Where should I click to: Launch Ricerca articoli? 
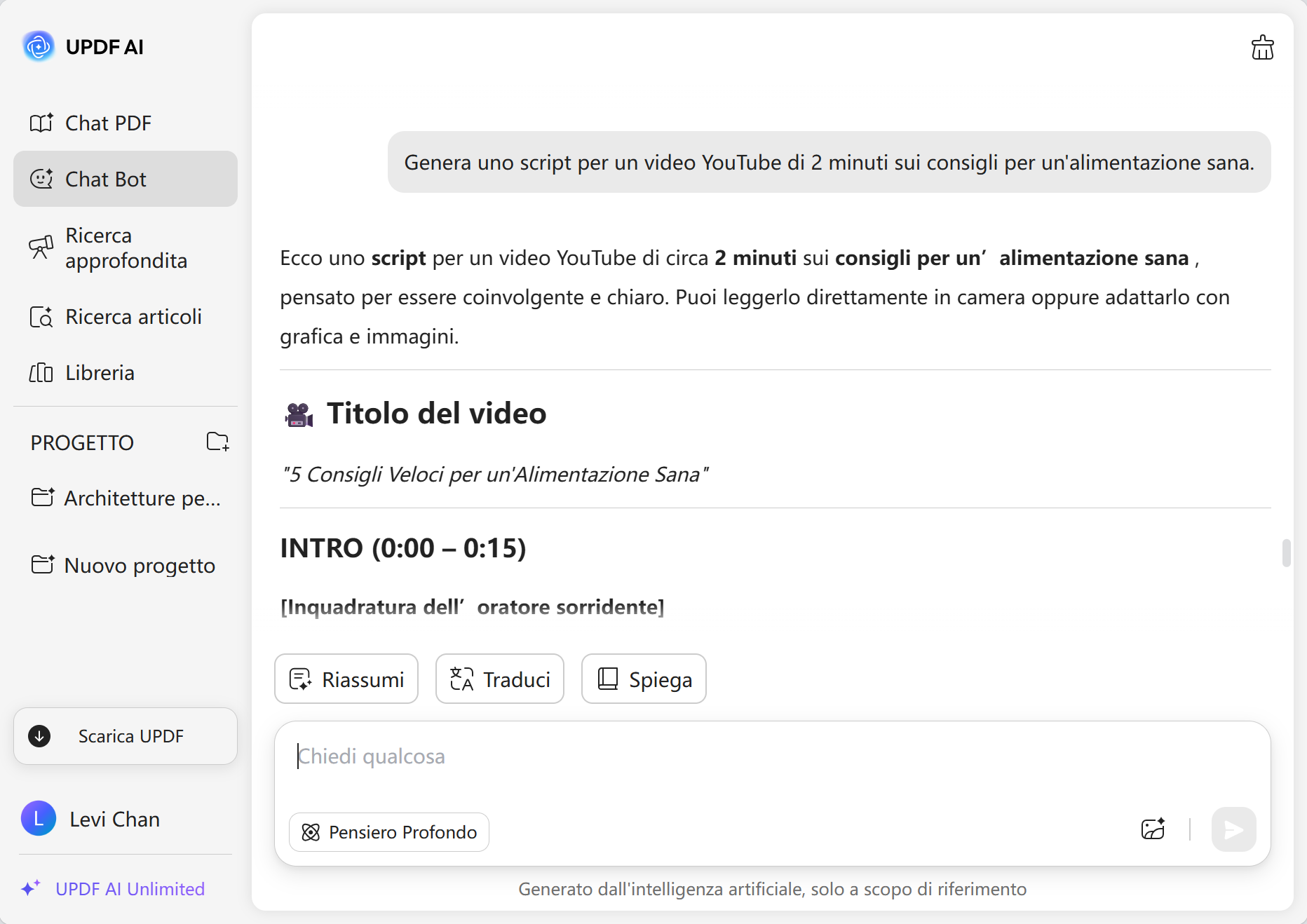pos(133,317)
